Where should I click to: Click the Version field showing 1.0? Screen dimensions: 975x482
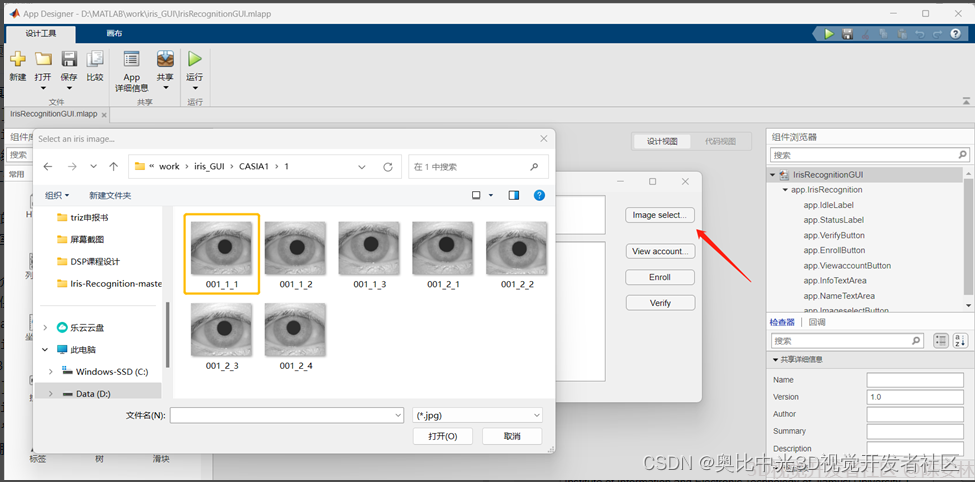click(915, 397)
